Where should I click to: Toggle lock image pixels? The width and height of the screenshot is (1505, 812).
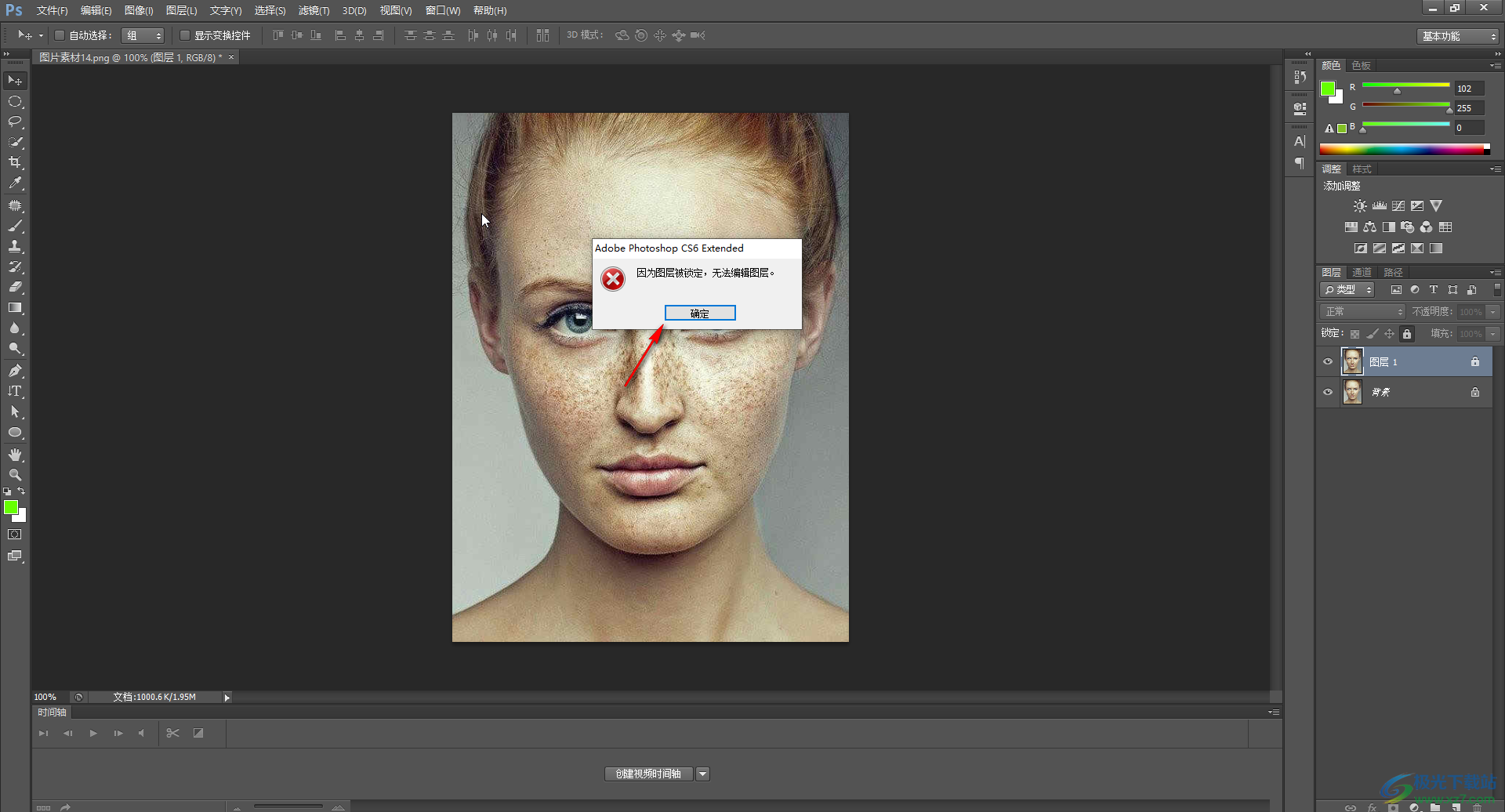pyautogui.click(x=1373, y=334)
